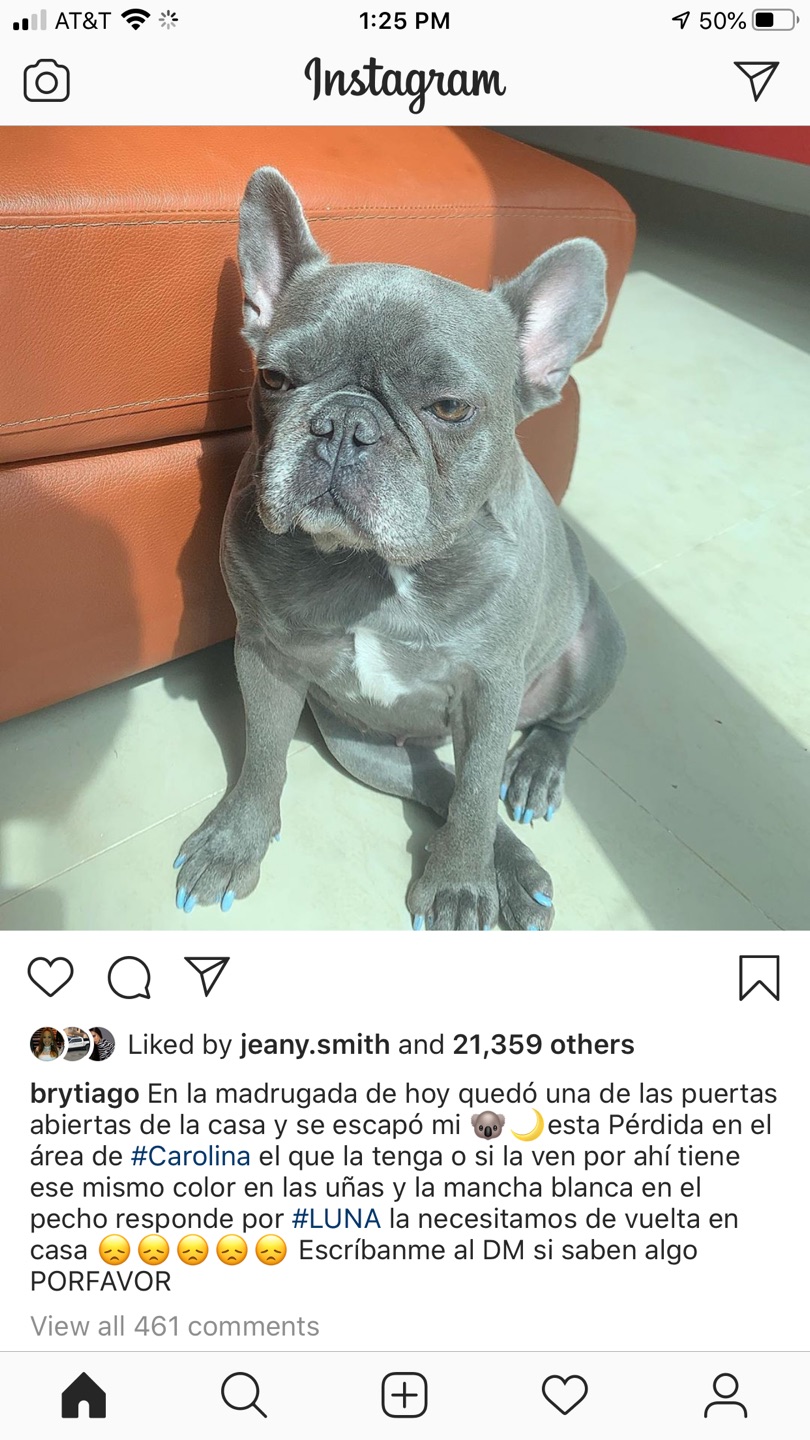Open the camera from the top bar

[47, 81]
